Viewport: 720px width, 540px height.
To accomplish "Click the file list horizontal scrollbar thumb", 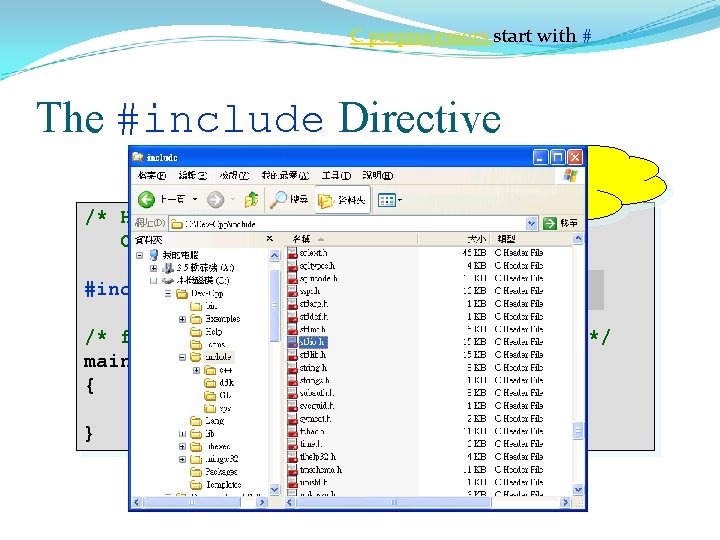I will coord(393,503).
